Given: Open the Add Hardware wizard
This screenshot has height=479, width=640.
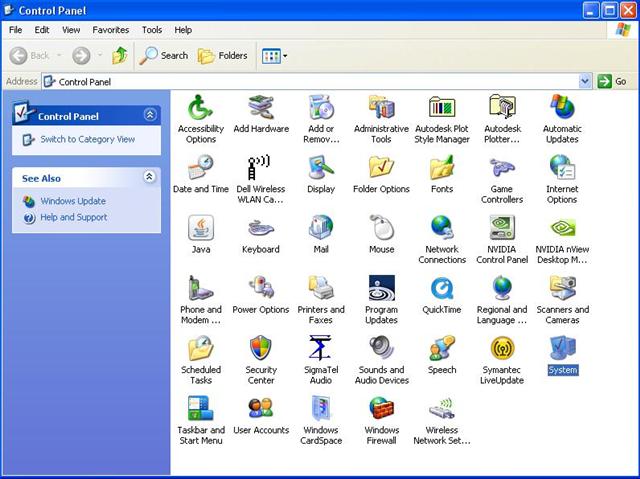Looking at the screenshot, I should coord(261,113).
